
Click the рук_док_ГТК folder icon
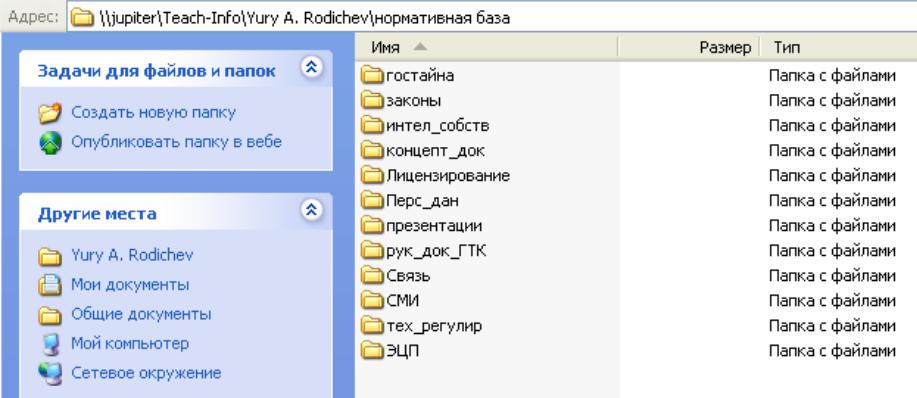(371, 251)
